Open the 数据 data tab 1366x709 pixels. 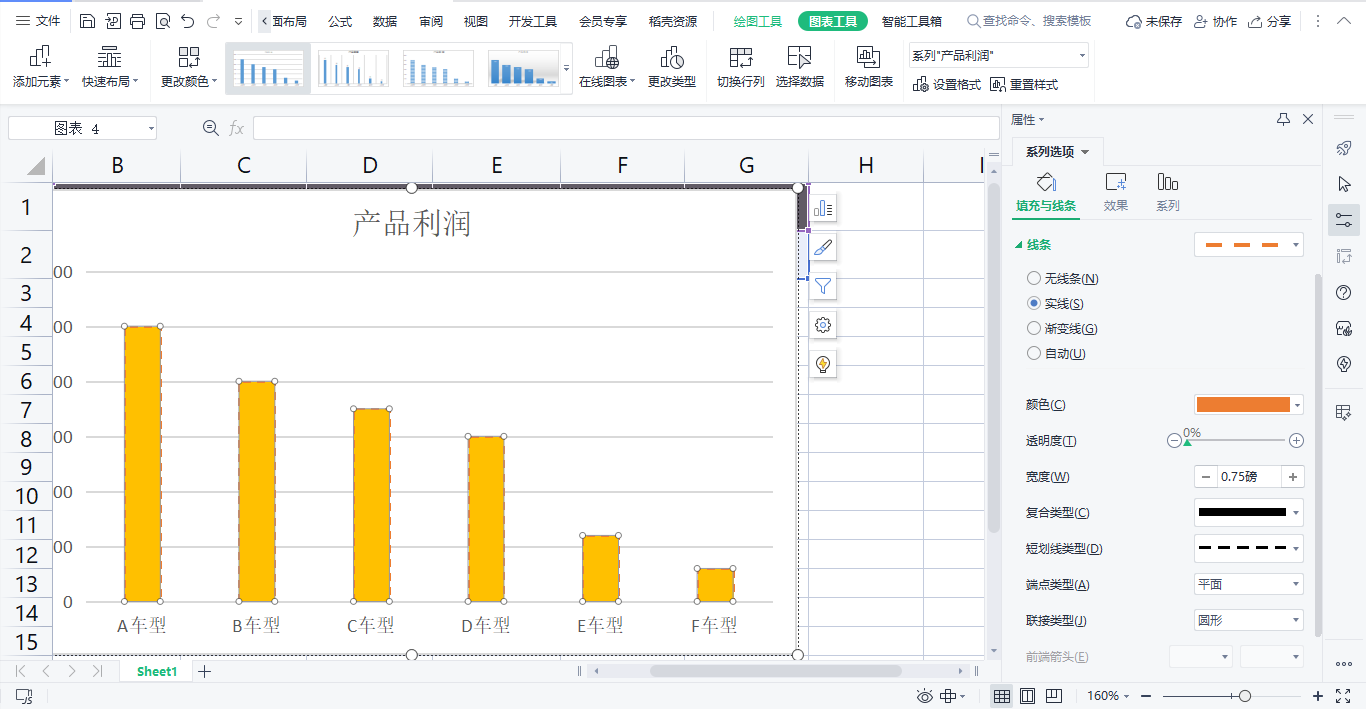pos(385,21)
